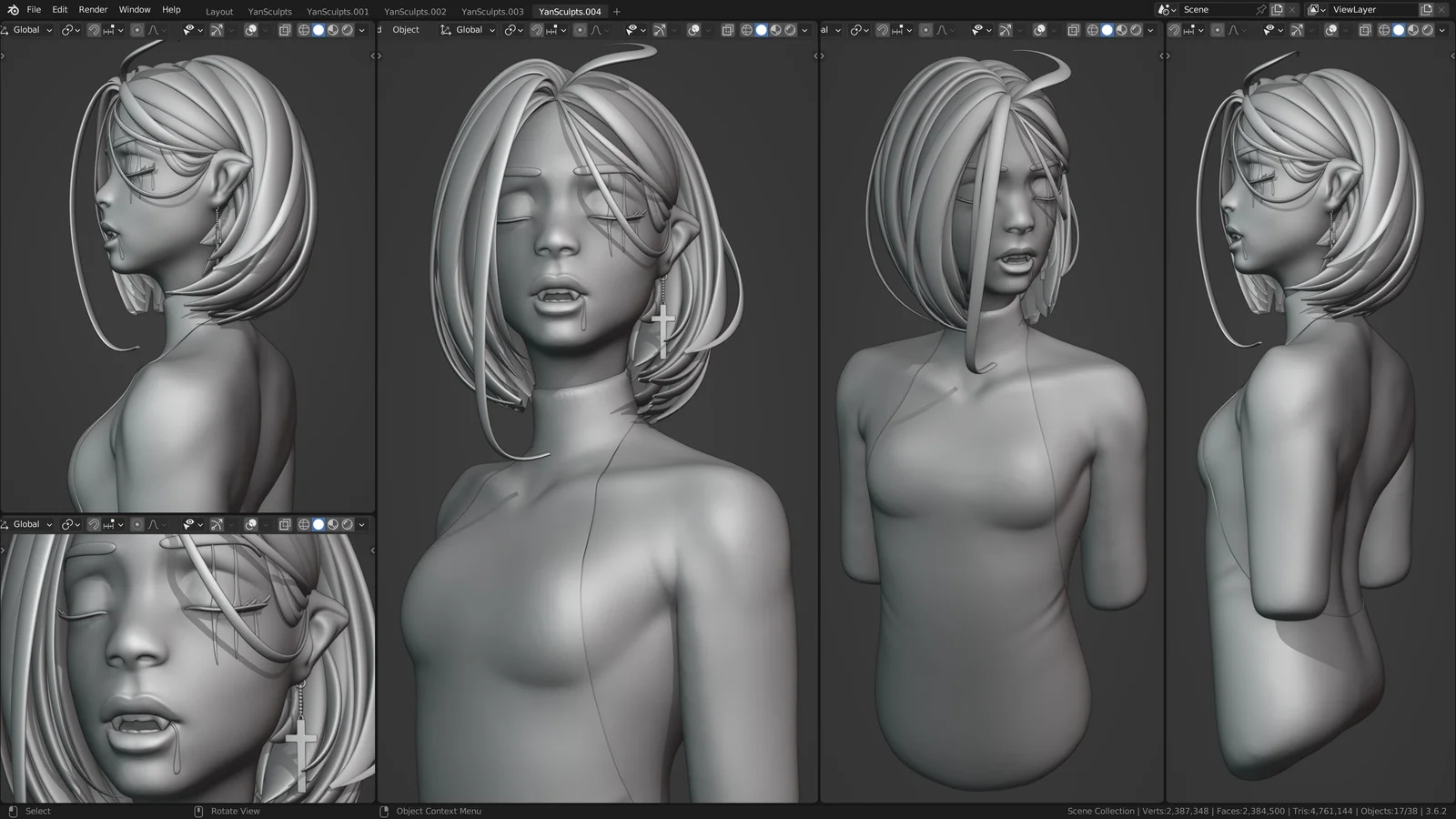Switch to Material Preview shading

[331, 30]
